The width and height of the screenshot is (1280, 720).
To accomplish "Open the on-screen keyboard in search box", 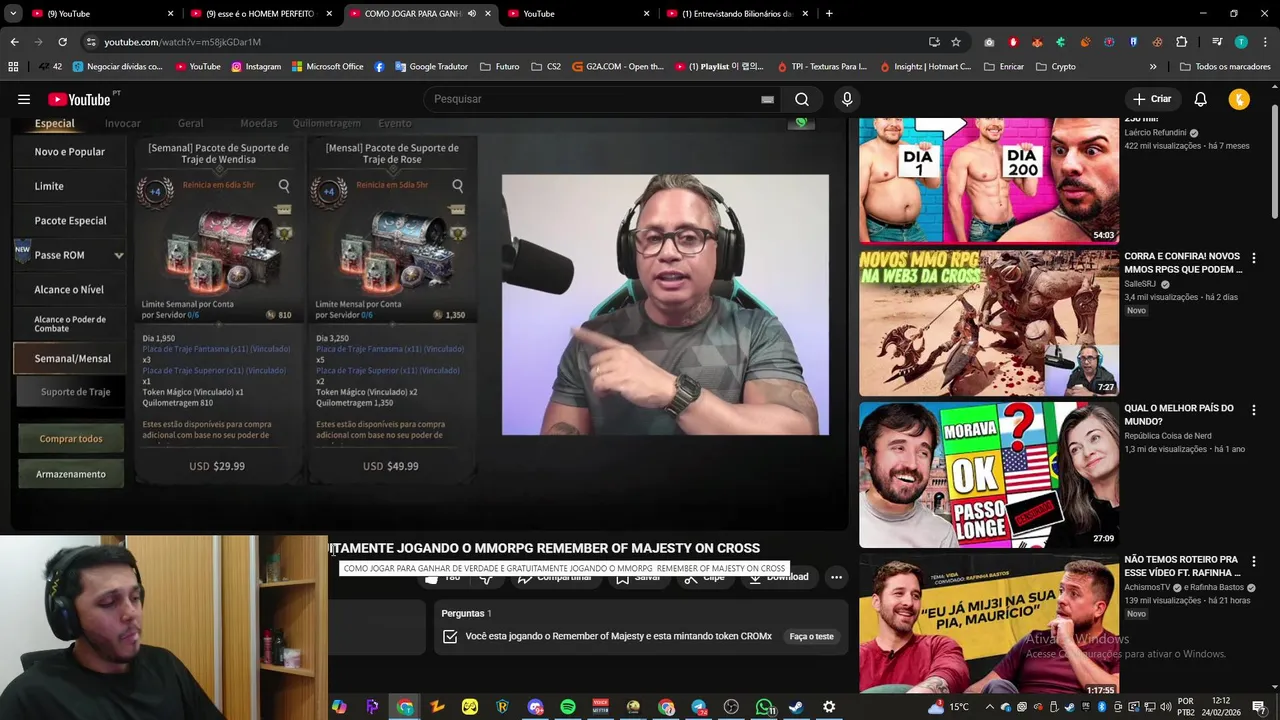I will point(767,99).
